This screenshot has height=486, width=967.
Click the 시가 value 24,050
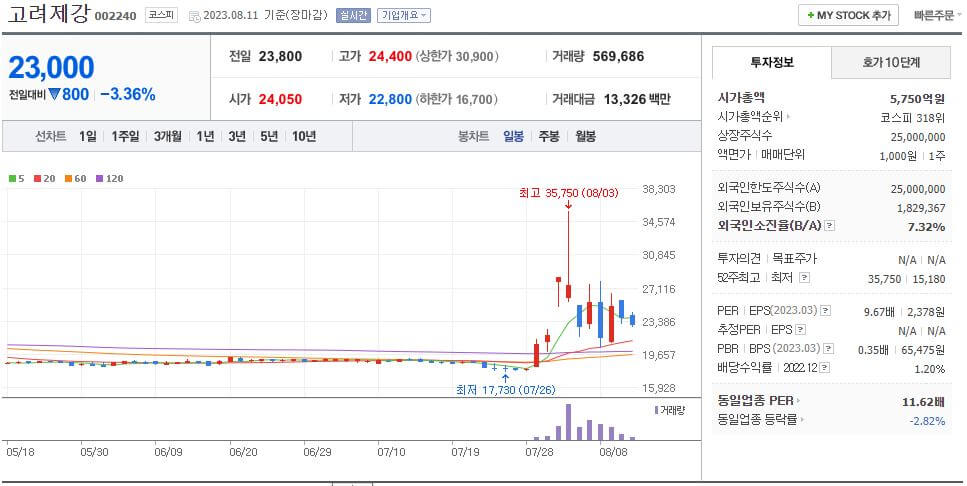coord(281,99)
